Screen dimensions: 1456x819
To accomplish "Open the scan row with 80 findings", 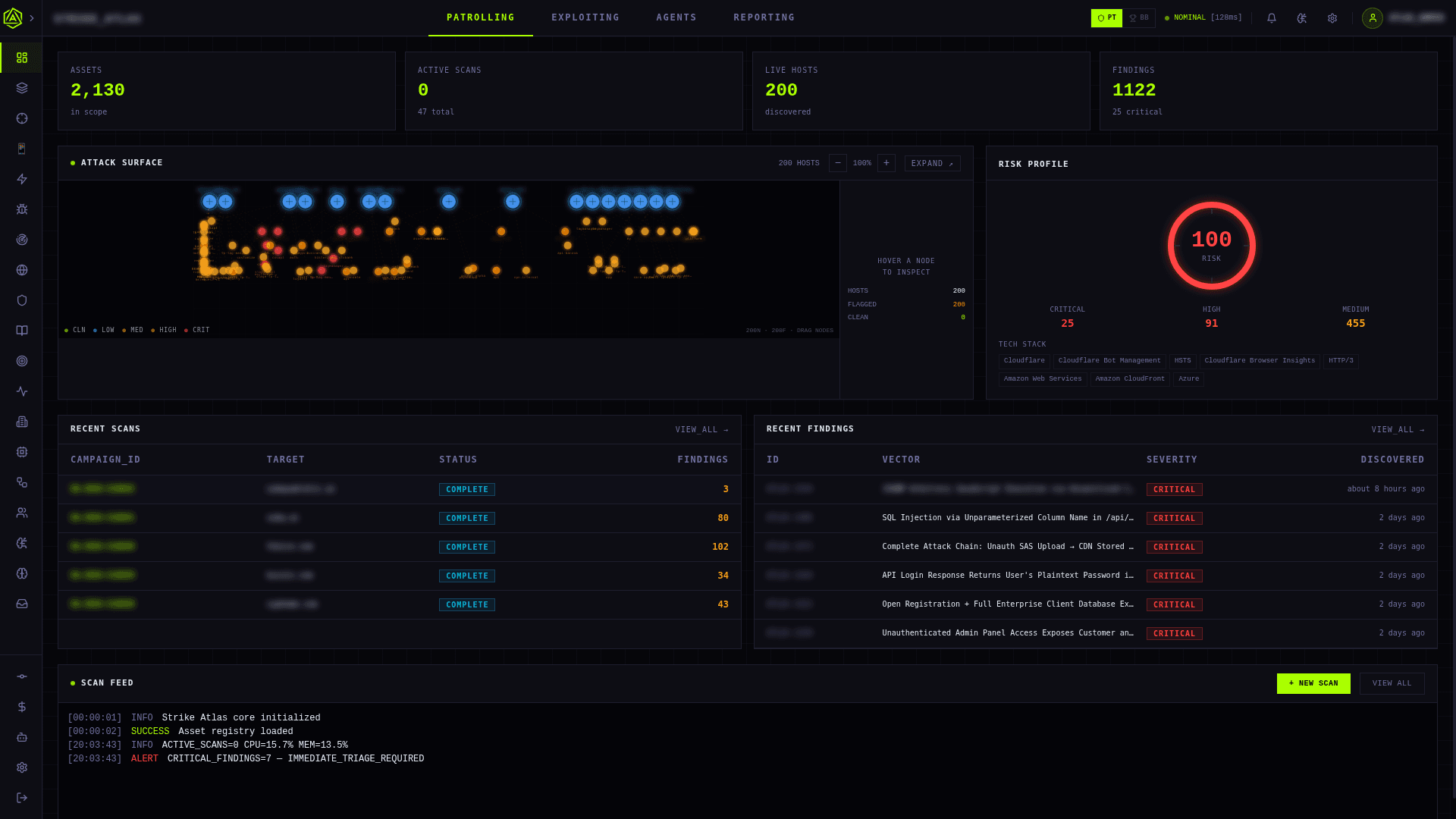I will click(400, 519).
